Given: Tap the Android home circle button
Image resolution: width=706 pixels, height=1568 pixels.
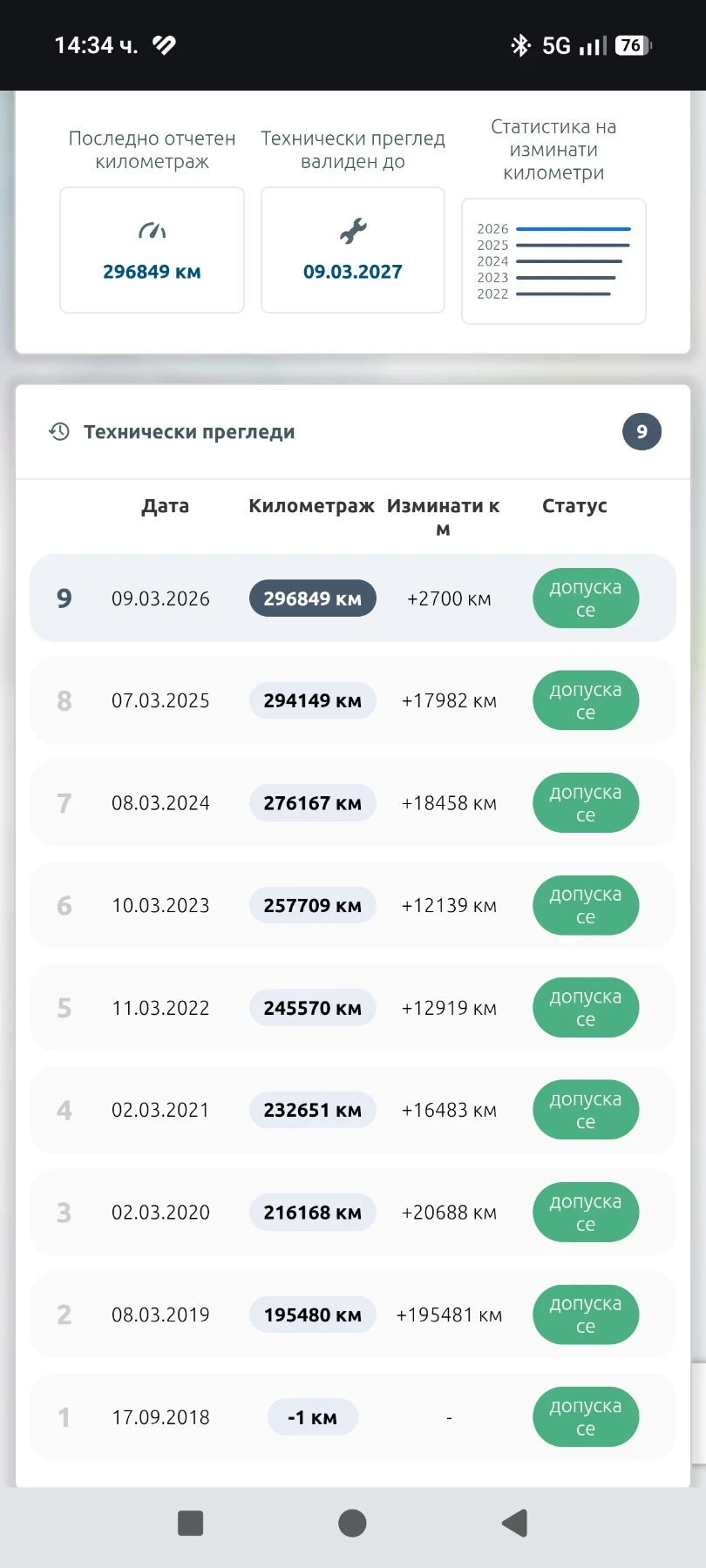Looking at the screenshot, I should tap(352, 1523).
